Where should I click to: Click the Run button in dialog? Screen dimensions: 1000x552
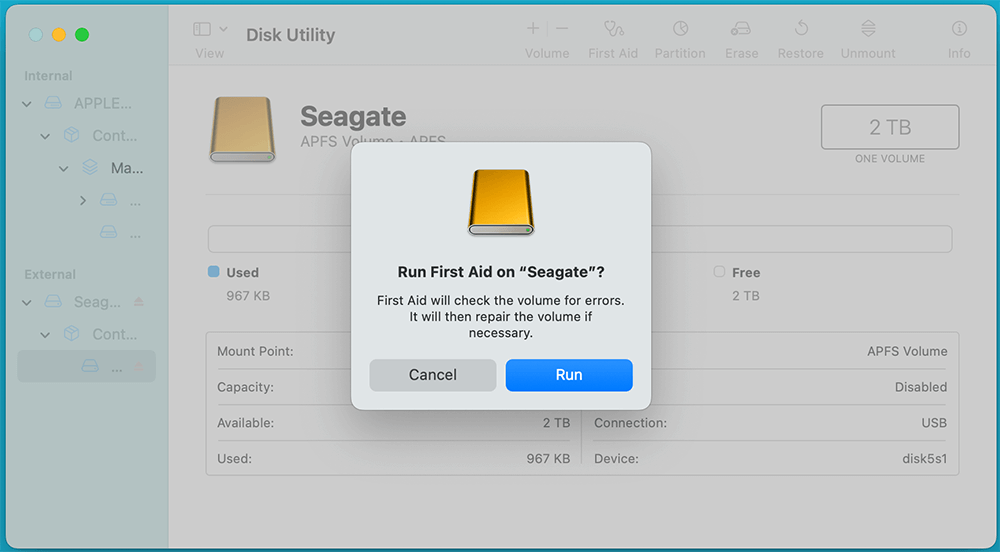point(569,375)
